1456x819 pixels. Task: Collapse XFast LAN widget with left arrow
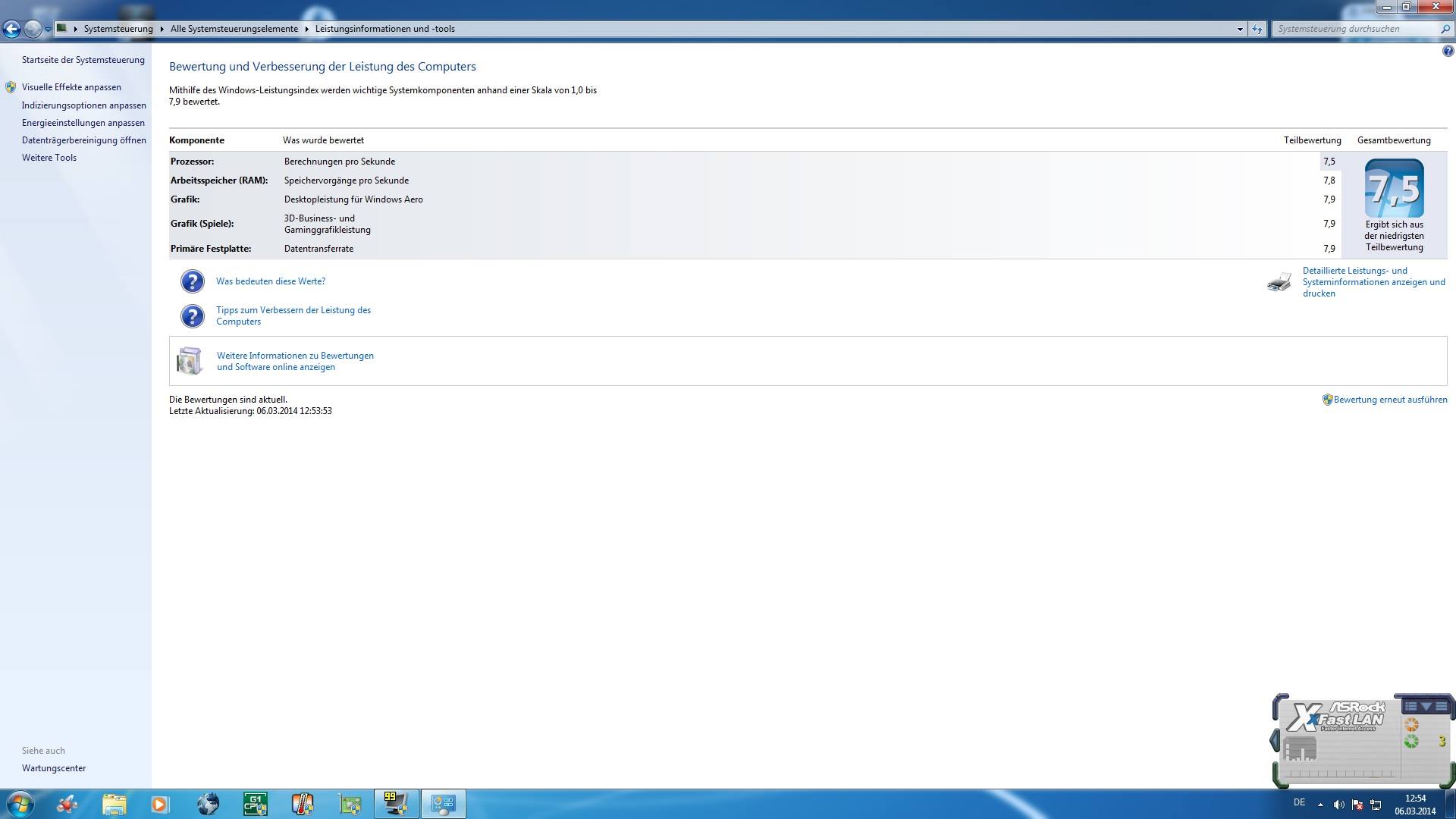[1275, 740]
